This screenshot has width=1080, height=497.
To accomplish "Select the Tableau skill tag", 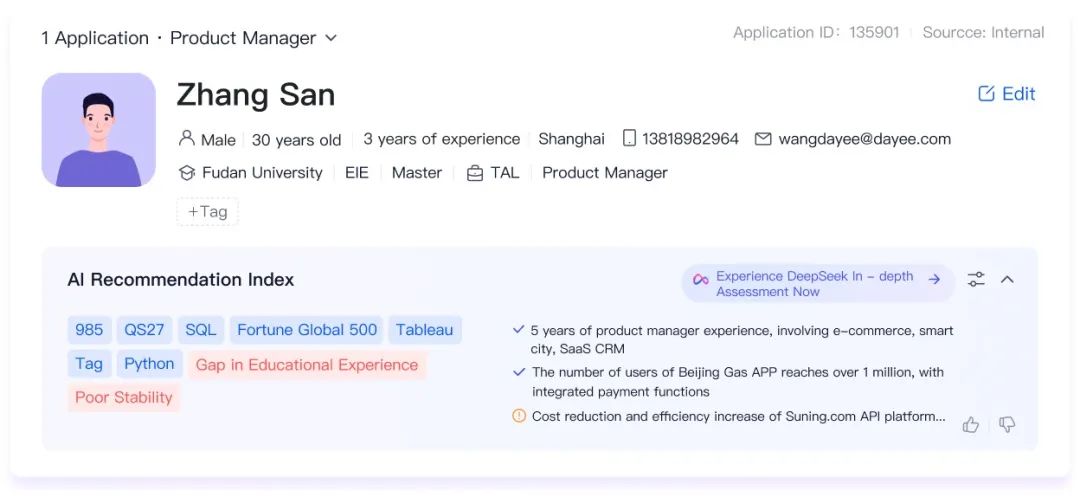I will coord(424,330).
